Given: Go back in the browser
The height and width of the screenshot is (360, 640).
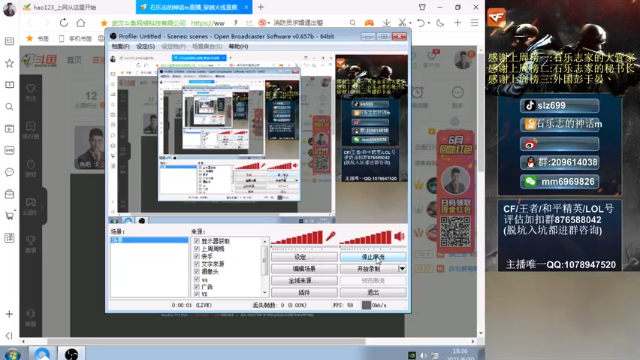Looking at the screenshot, I should [x=30, y=23].
